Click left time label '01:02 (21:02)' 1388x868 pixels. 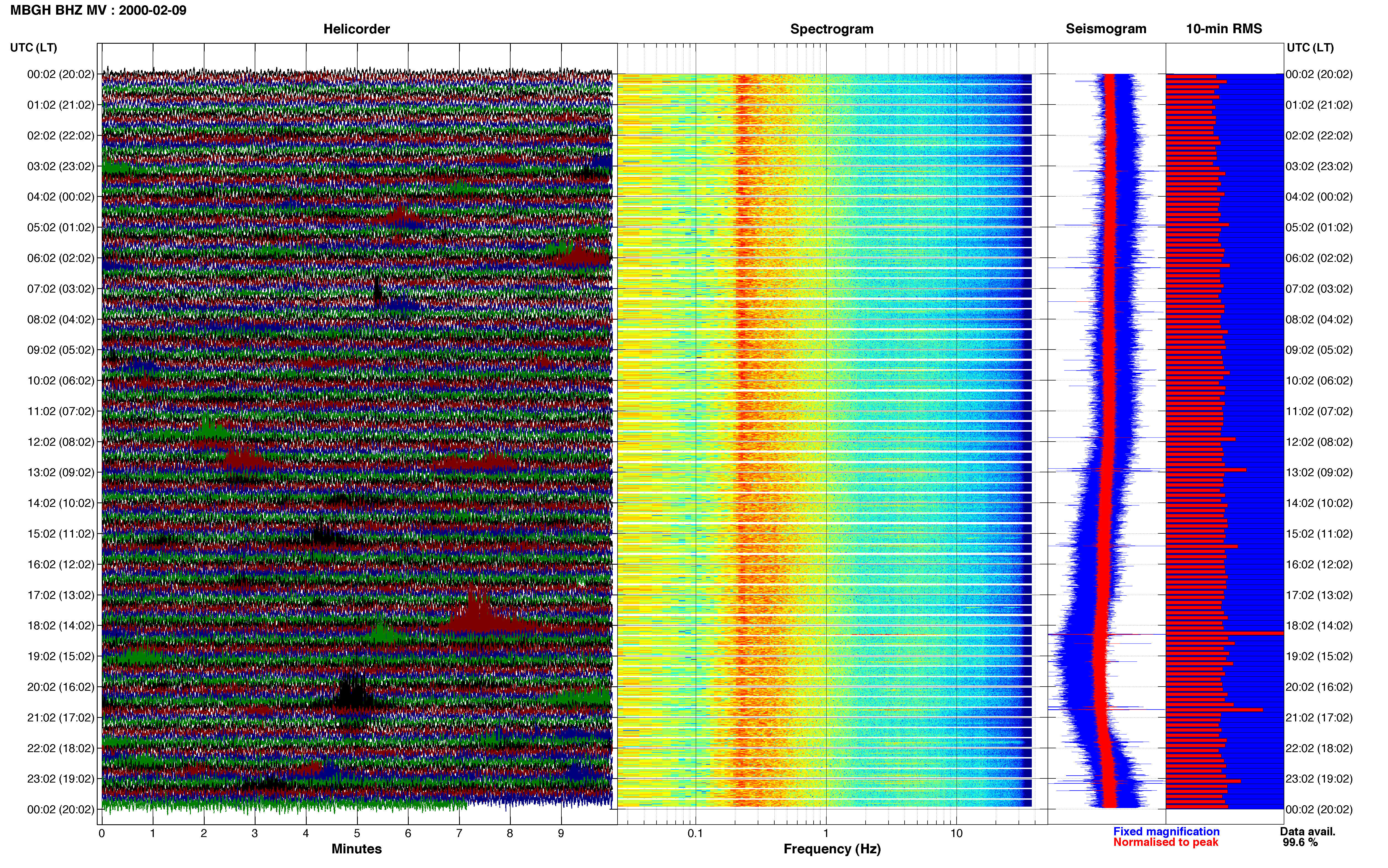point(61,105)
